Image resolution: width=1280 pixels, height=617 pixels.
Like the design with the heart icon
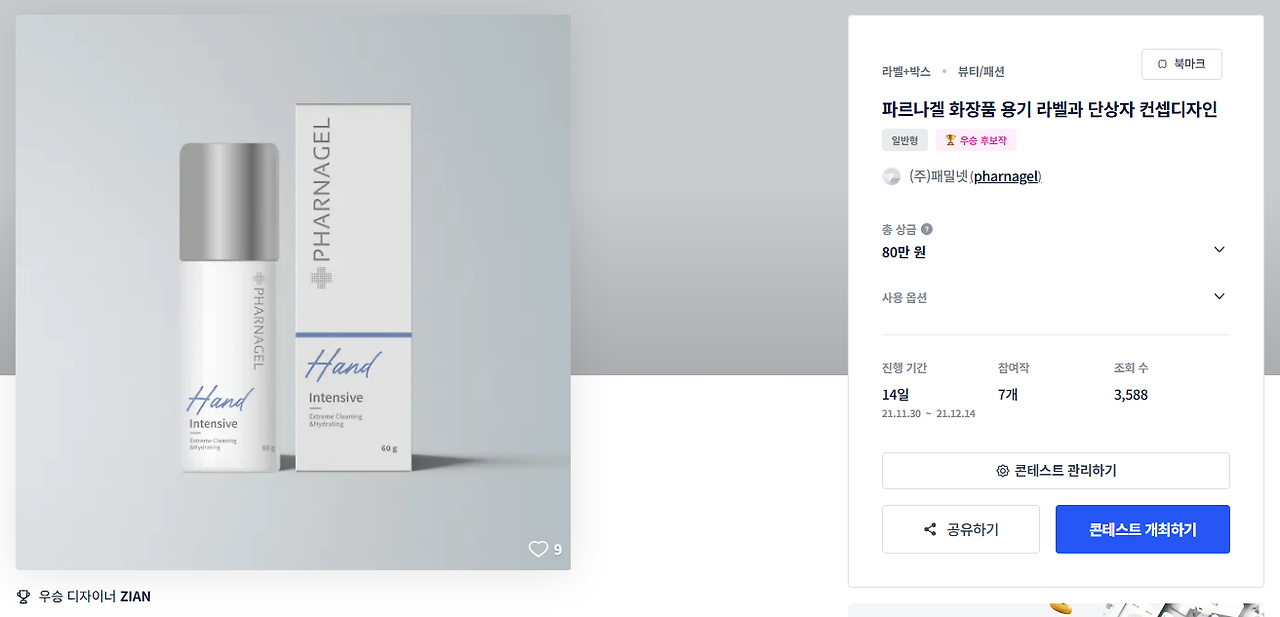click(538, 548)
